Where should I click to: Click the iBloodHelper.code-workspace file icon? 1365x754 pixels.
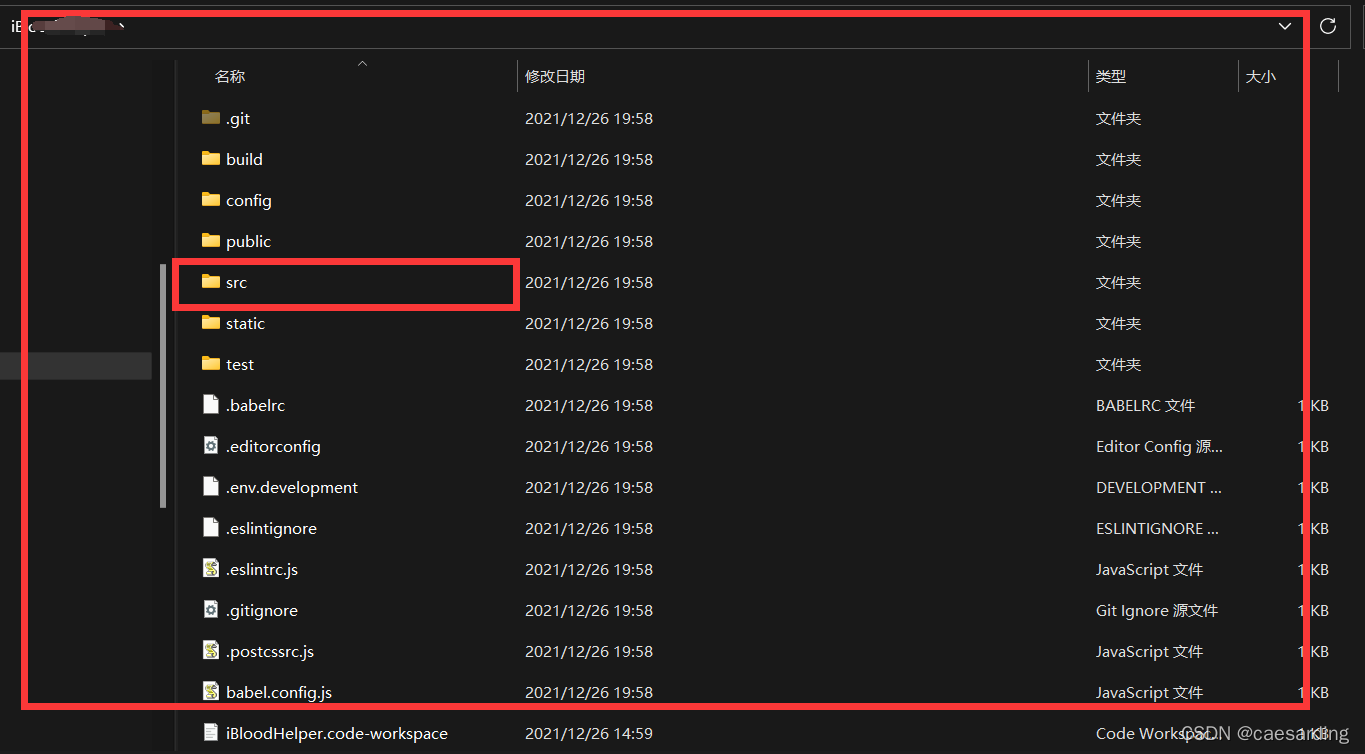click(210, 733)
